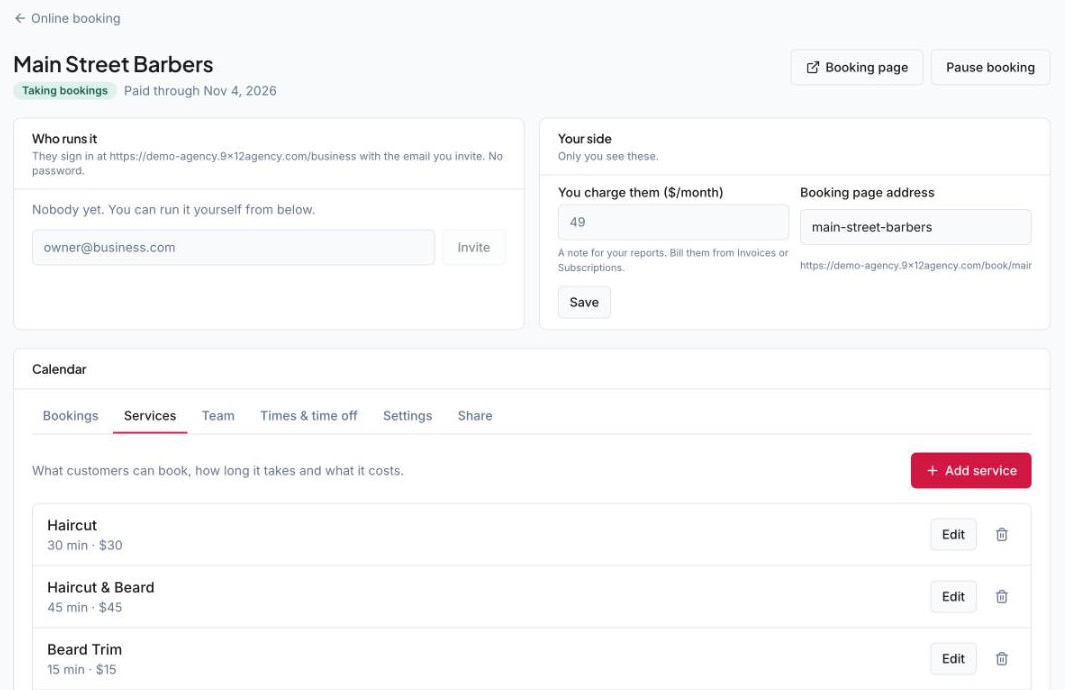Switch to the Team tab
The image size is (1065, 690).
coord(218,416)
